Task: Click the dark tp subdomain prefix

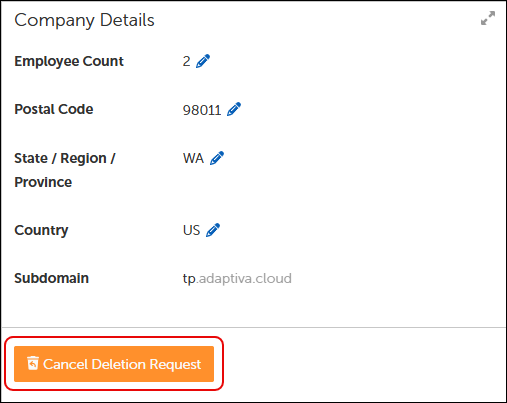Action: click(189, 279)
